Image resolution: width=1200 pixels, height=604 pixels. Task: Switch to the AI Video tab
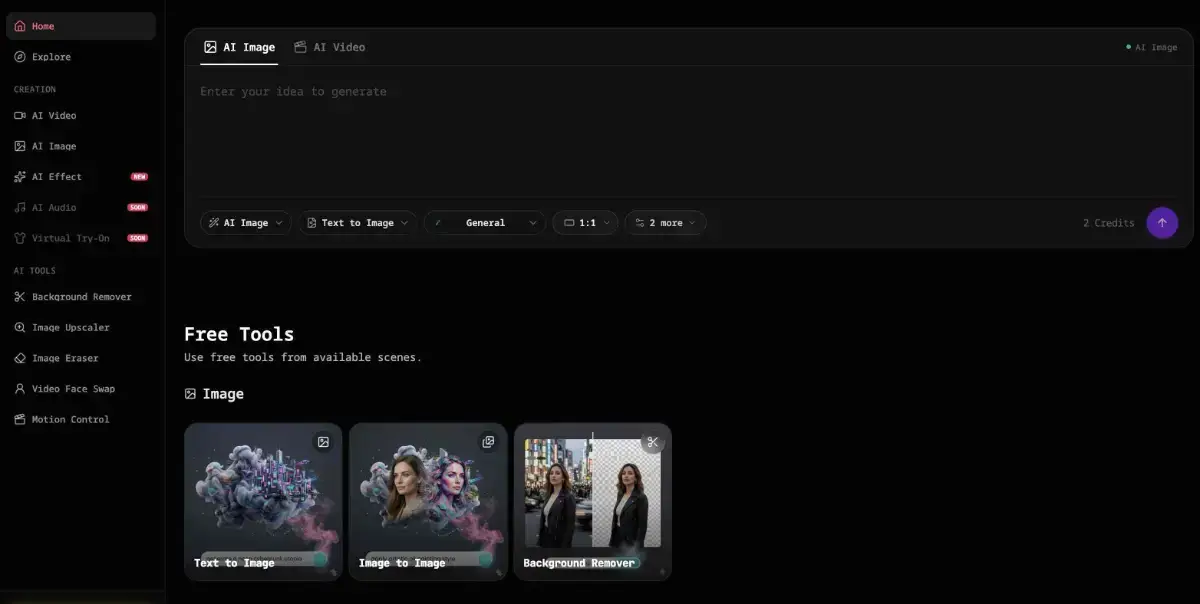[x=329, y=47]
